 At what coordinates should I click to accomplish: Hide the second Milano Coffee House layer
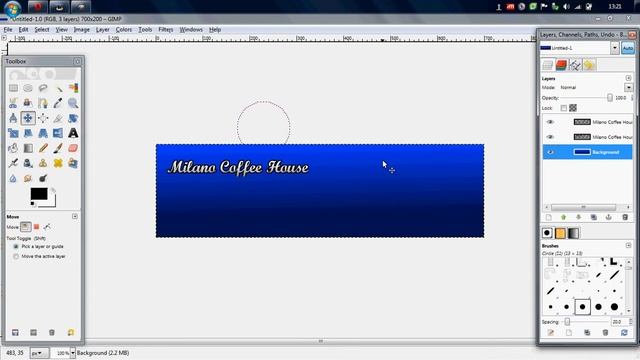pos(550,137)
